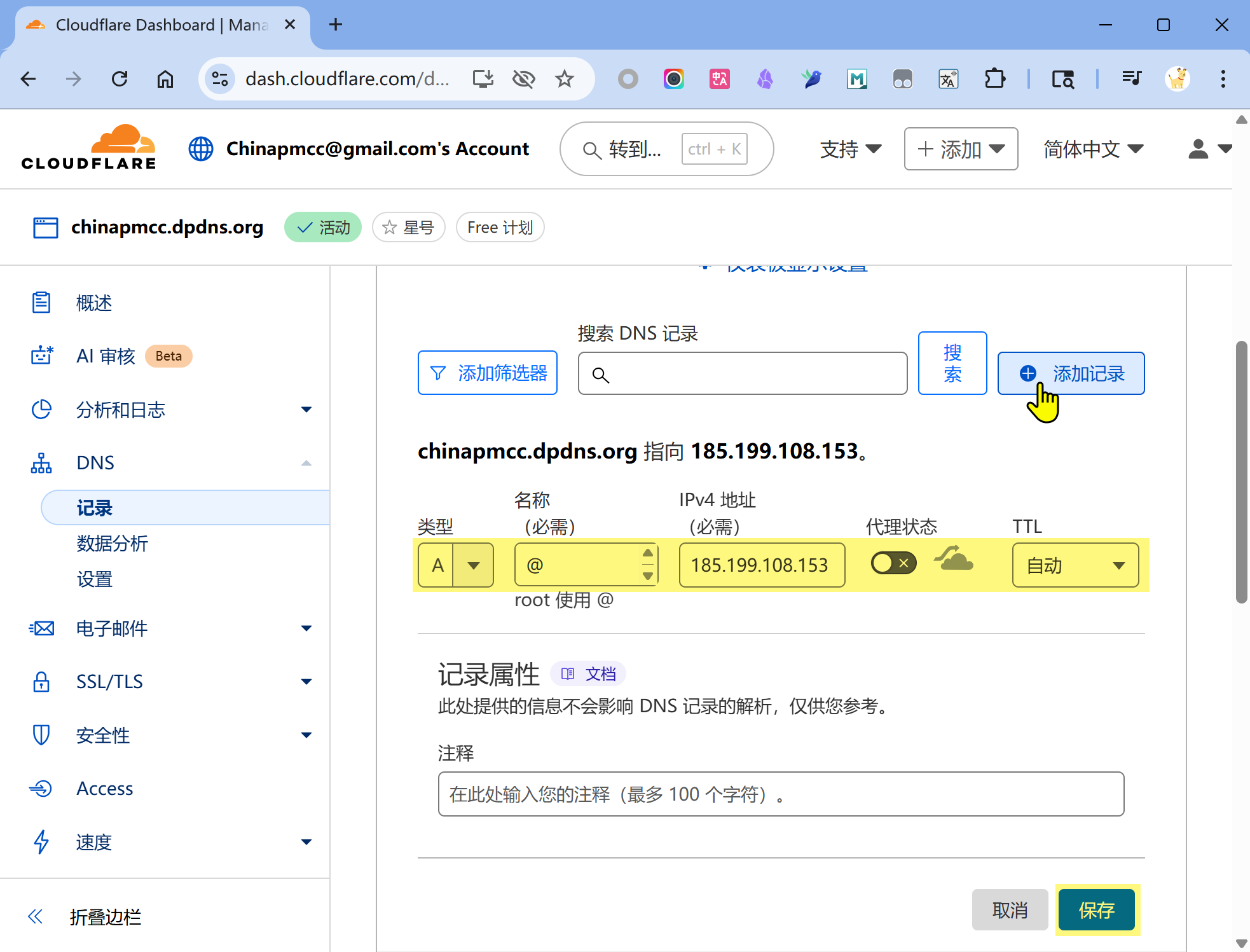Viewport: 1250px width, 952px height.
Task: Select 数据分析 under DNS
Action: click(x=112, y=544)
